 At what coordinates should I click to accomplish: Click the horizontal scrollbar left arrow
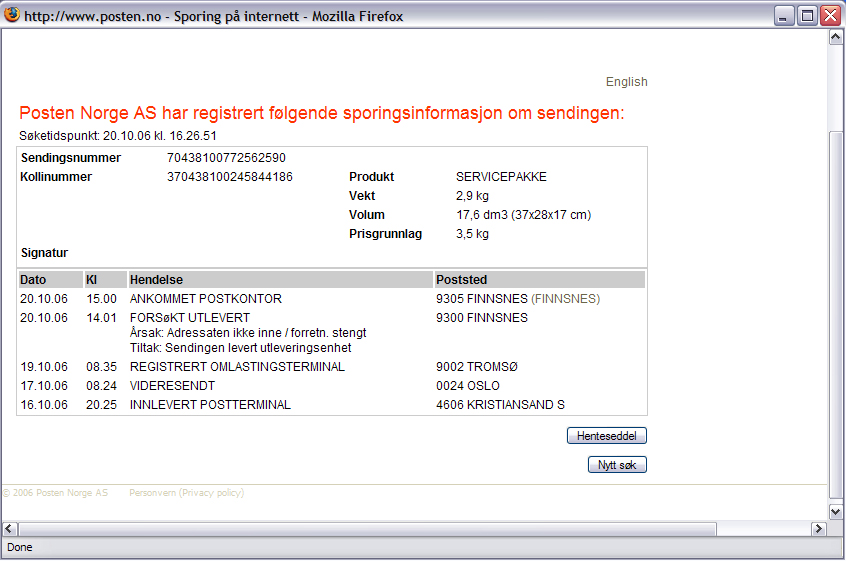(x=10, y=529)
